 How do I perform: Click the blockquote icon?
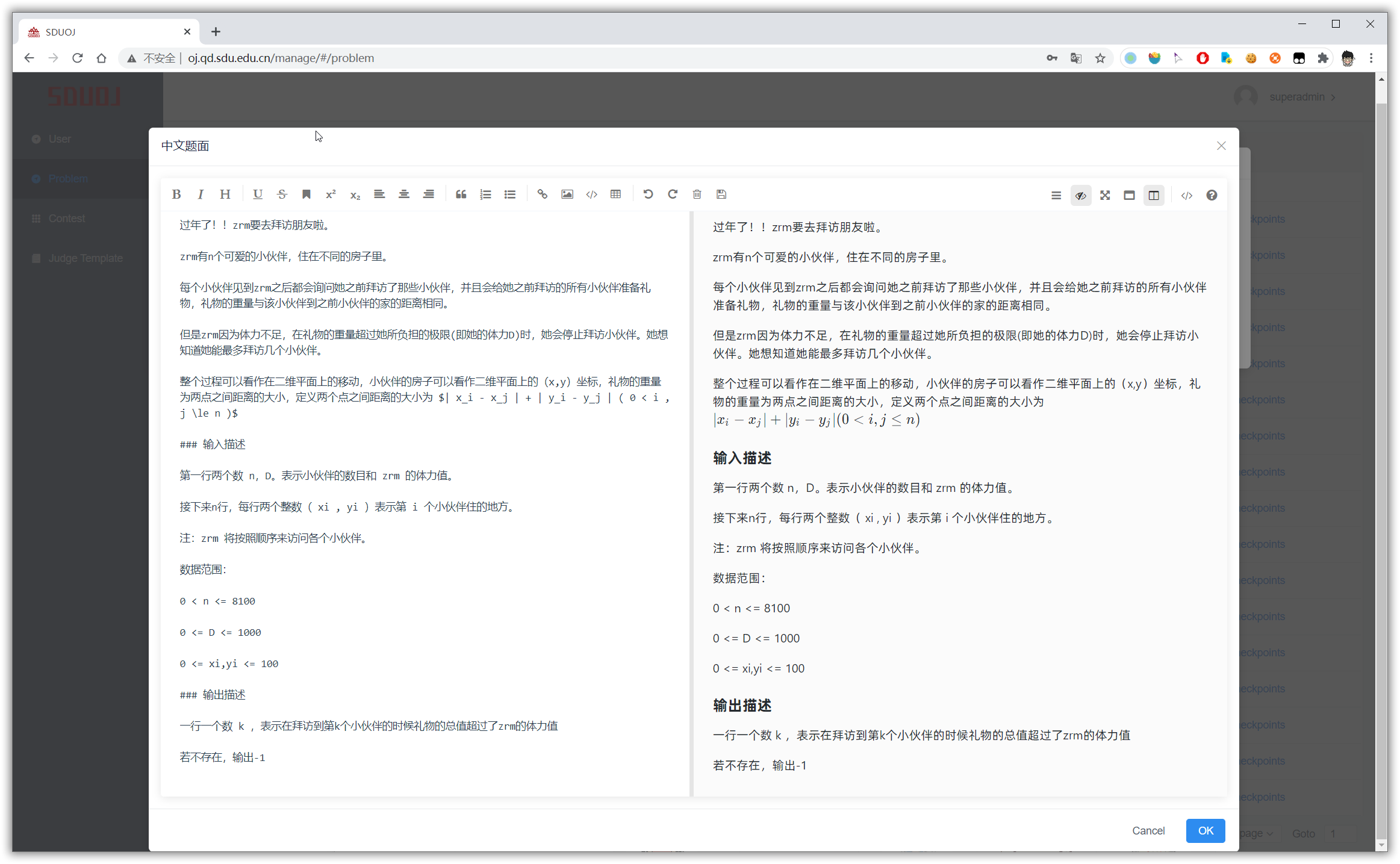click(461, 194)
